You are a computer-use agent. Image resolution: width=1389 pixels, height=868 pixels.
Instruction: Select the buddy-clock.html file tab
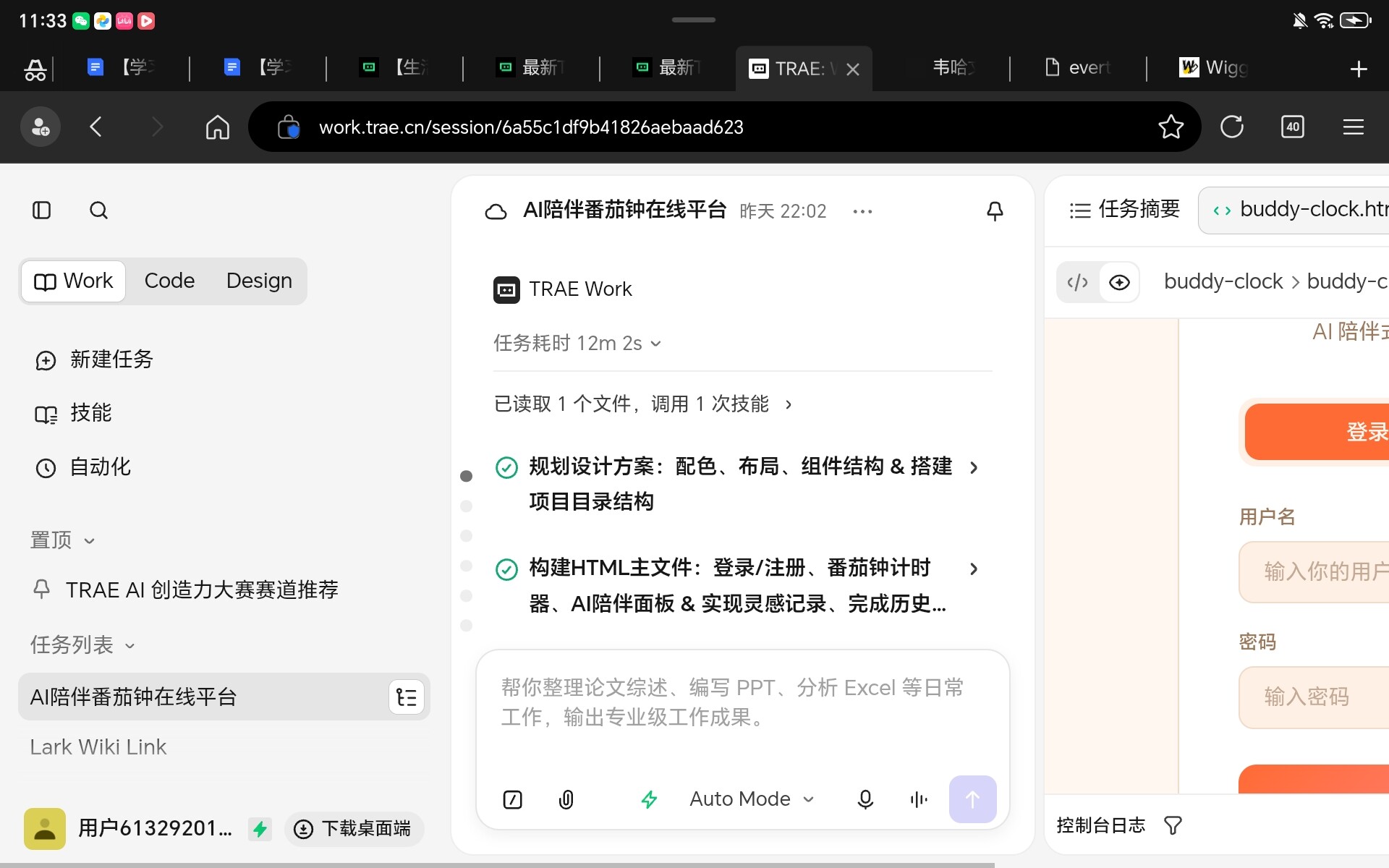pos(1294,210)
